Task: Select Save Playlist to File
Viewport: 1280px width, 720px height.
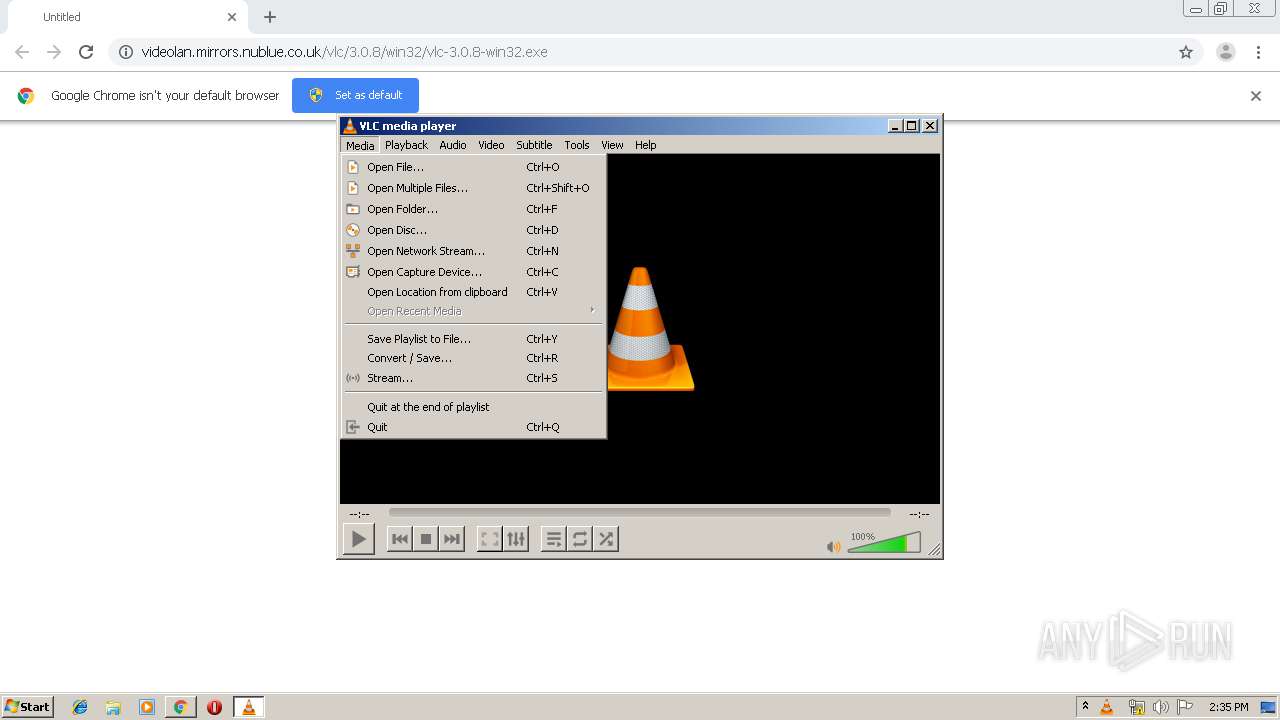Action: (x=473, y=339)
